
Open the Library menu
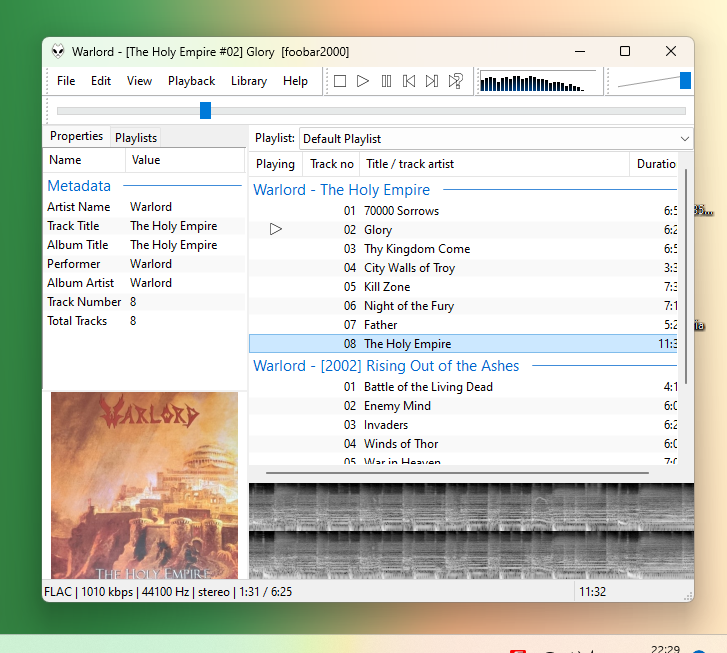pos(249,81)
